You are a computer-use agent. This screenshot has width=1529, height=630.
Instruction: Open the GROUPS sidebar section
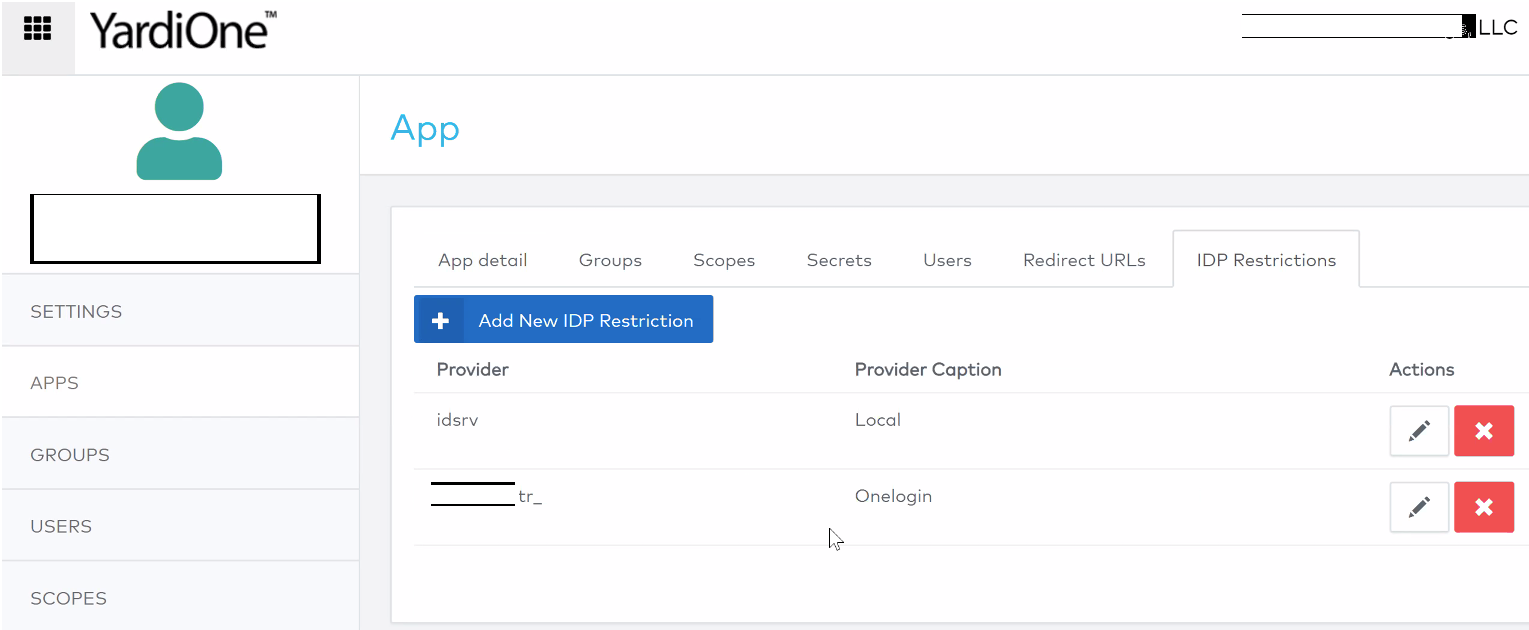coord(69,453)
